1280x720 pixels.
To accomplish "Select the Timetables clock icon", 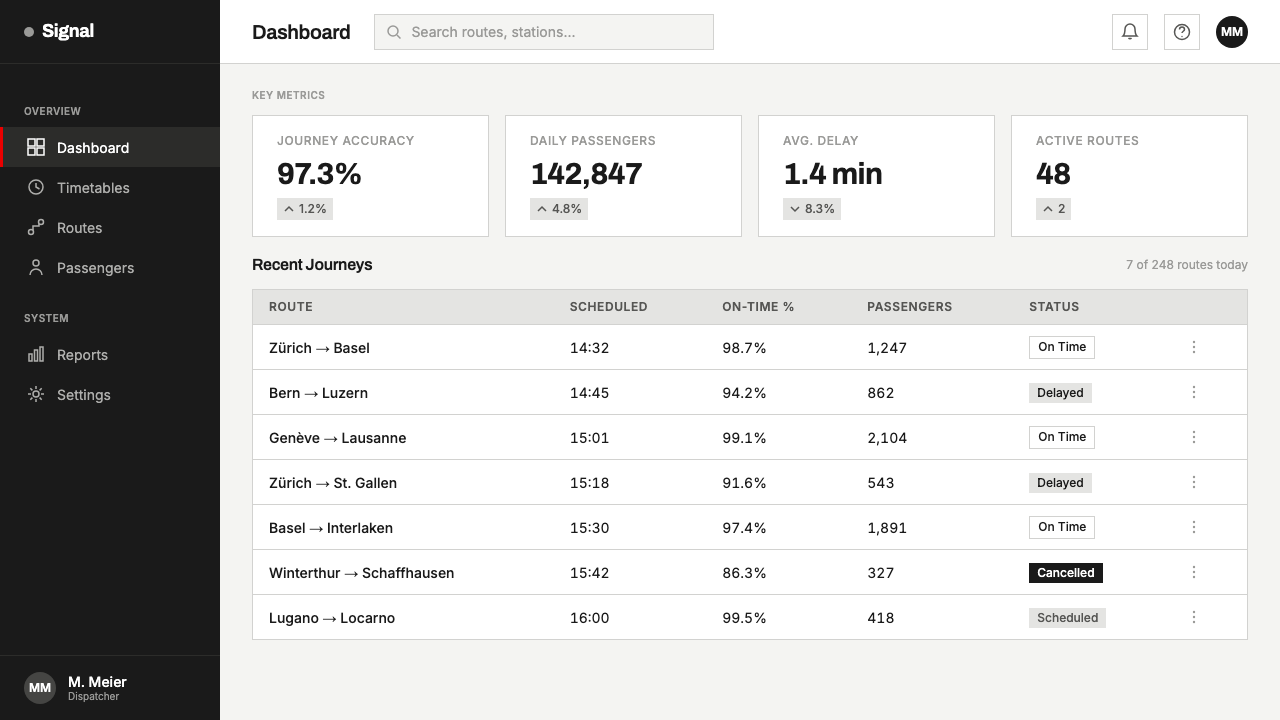I will pyautogui.click(x=36, y=187).
